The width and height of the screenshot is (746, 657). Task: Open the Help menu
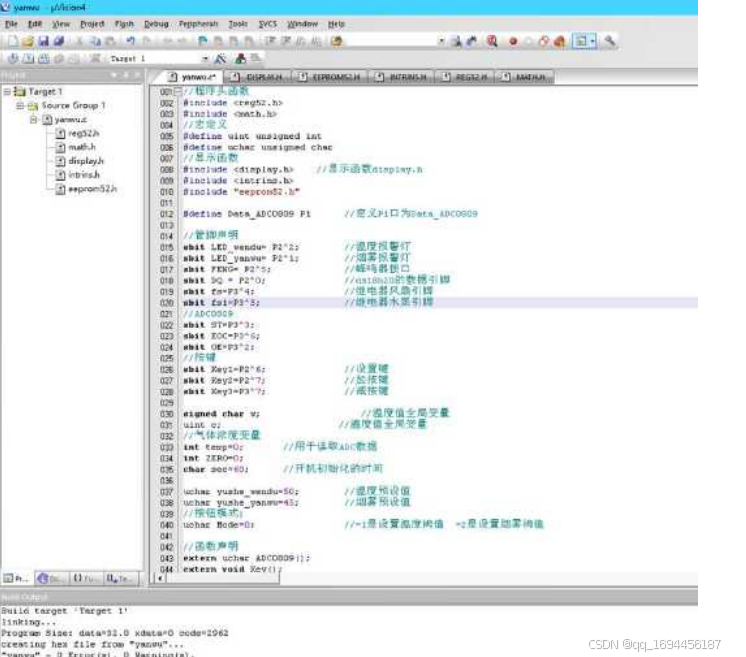coord(336,24)
